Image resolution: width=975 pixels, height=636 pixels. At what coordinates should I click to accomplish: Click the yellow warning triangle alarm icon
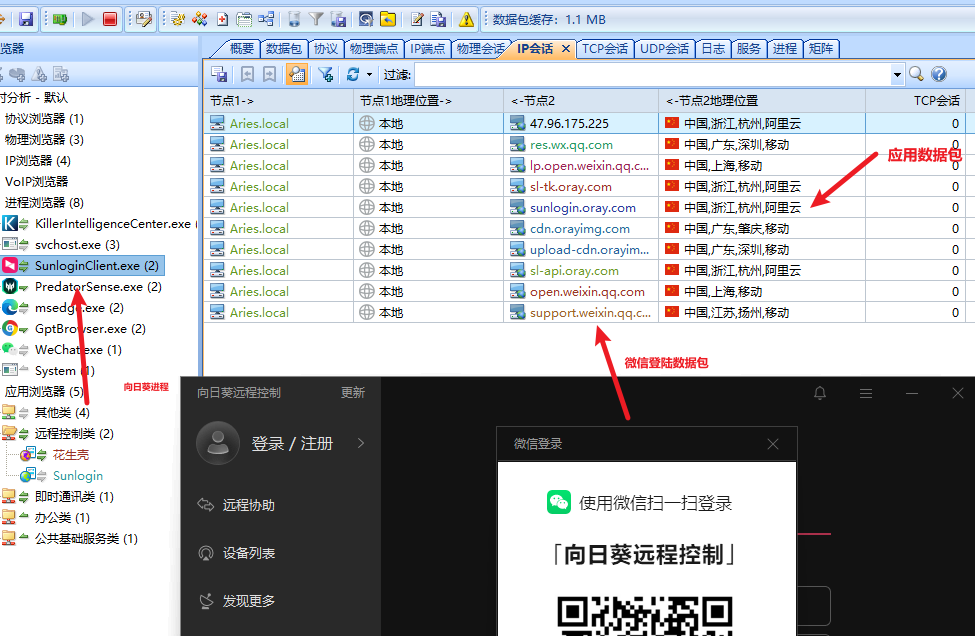[466, 19]
